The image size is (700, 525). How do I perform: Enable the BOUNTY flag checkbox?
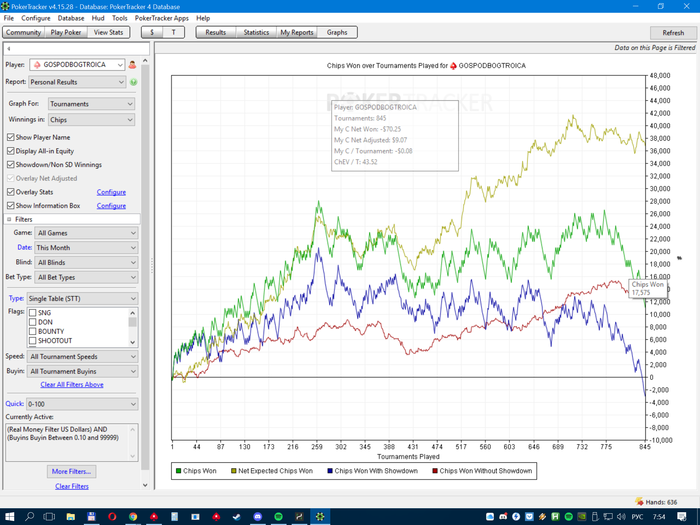pyautogui.click(x=33, y=331)
